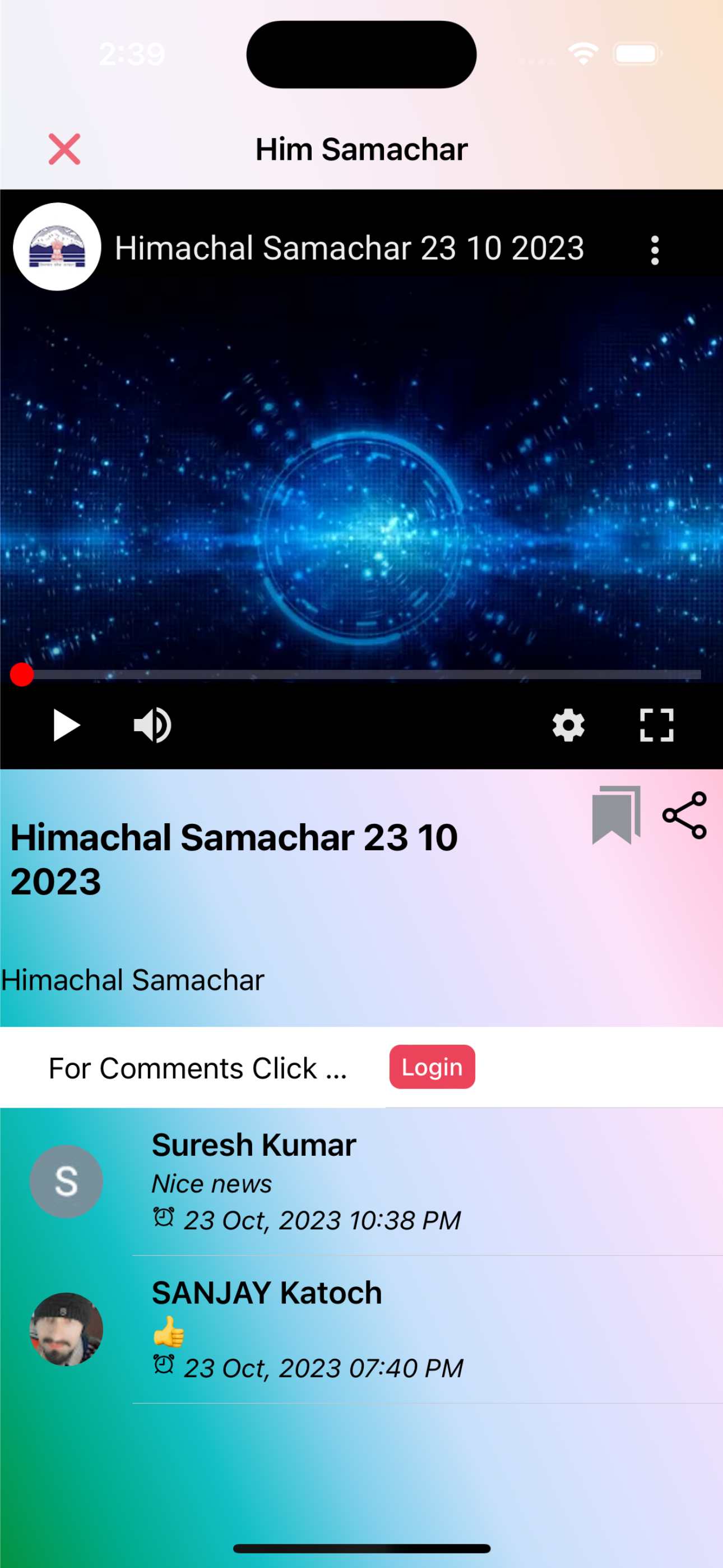
Task: Tap the "For Comments Click ..." text
Action: [198, 1068]
